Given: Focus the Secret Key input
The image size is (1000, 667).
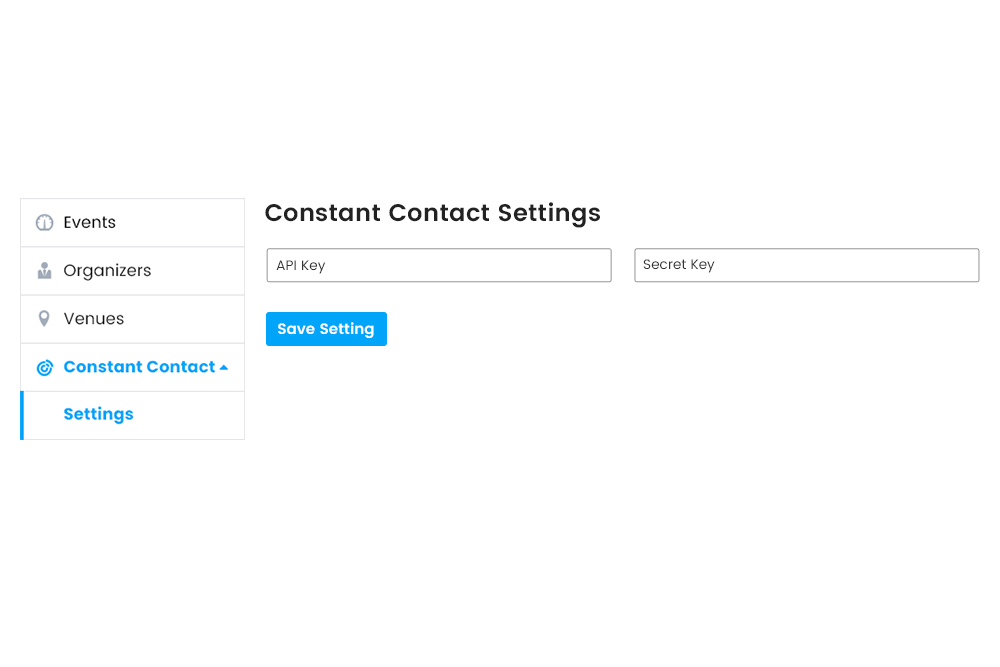Looking at the screenshot, I should pyautogui.click(x=806, y=265).
